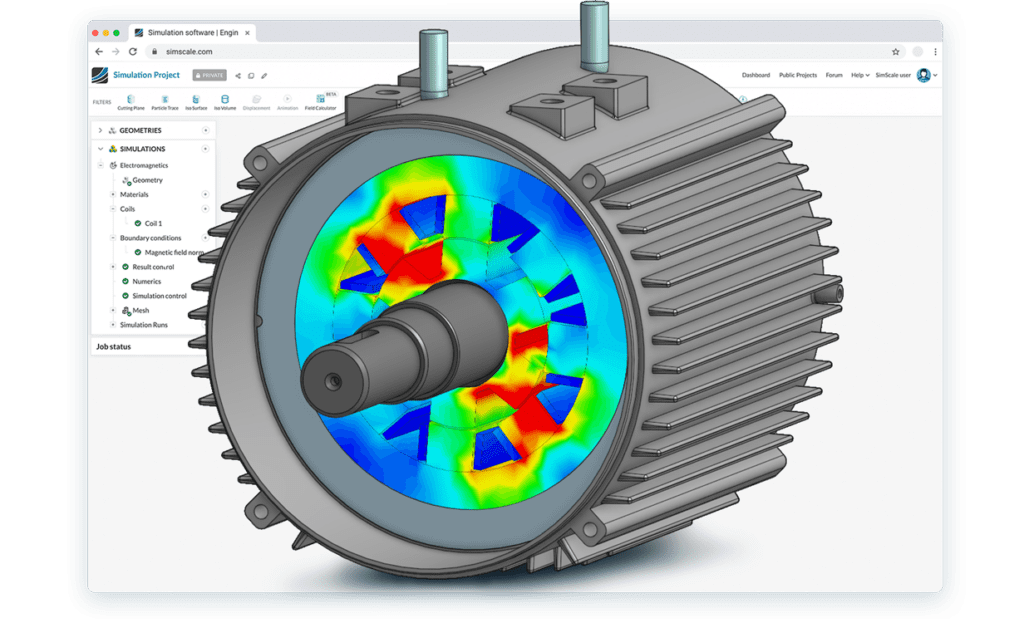Expand the GEOMETRIES tree section

100,130
